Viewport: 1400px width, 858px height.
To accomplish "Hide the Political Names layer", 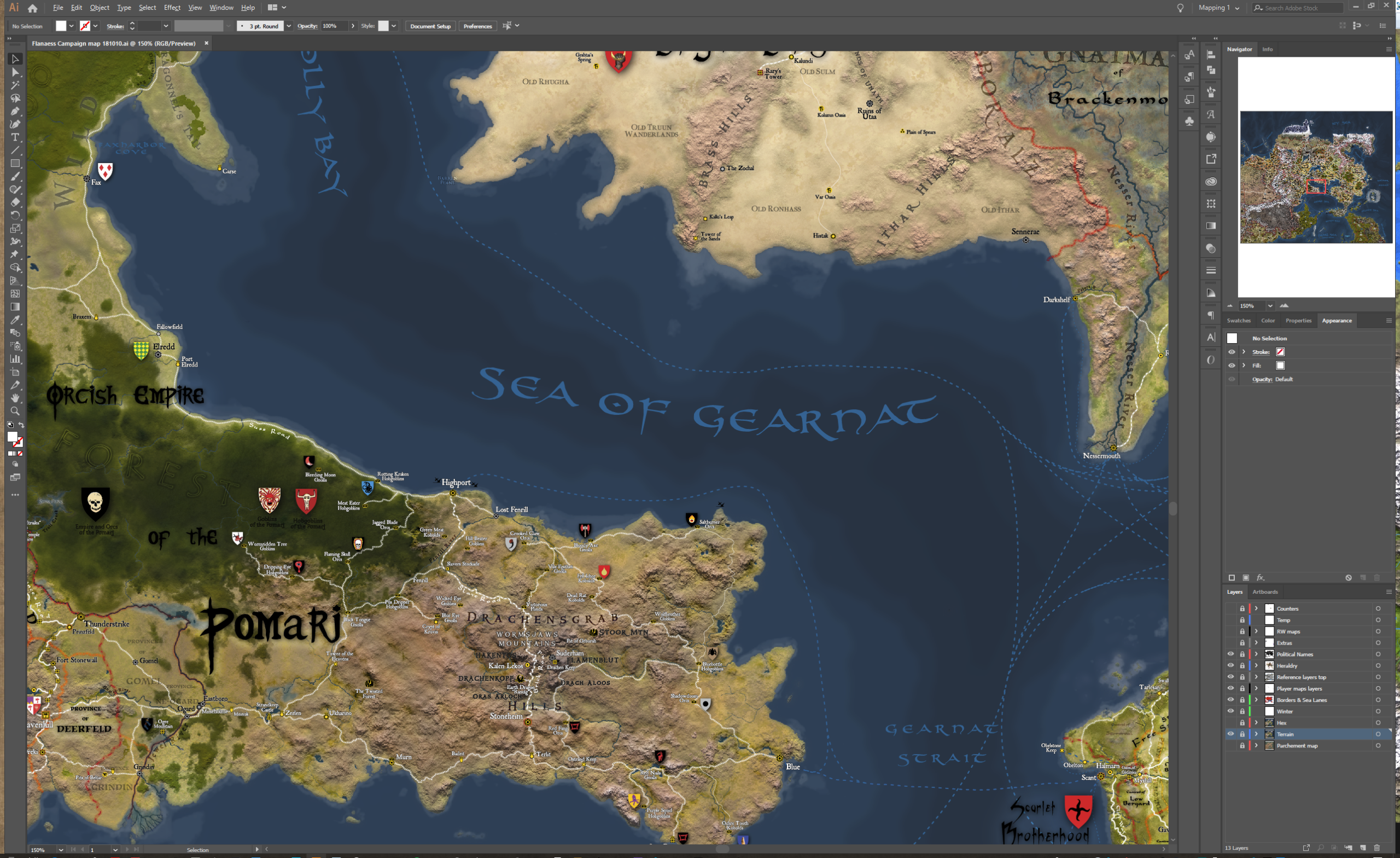I will tap(1230, 654).
